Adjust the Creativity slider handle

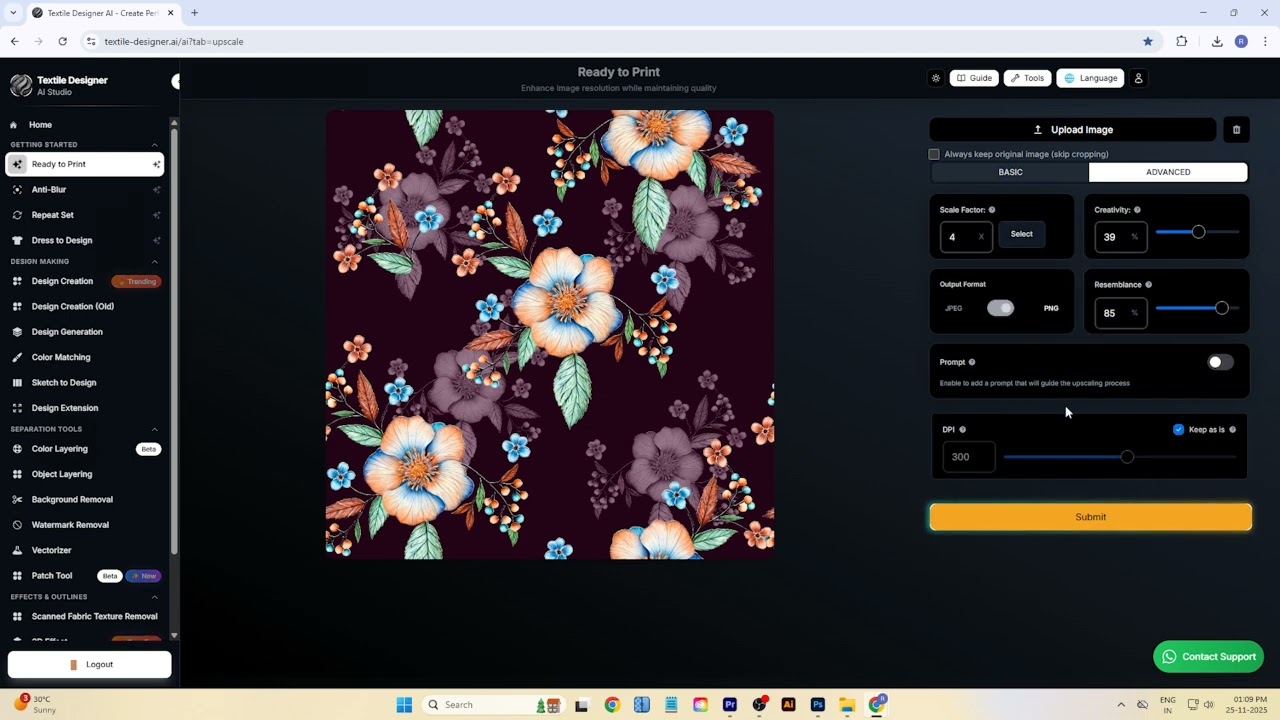[1198, 232]
